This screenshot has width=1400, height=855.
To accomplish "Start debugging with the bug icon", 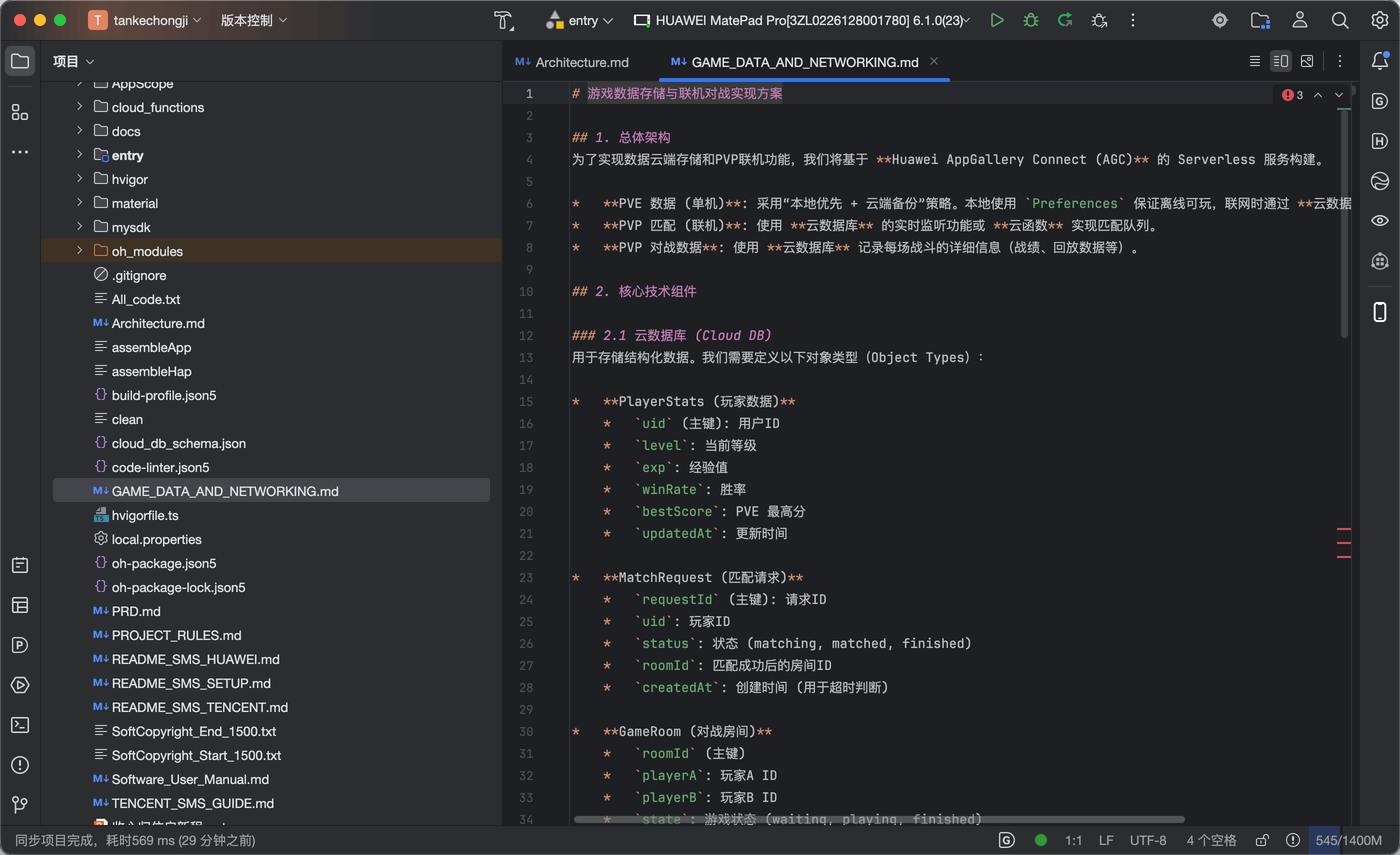I will coord(1030,20).
